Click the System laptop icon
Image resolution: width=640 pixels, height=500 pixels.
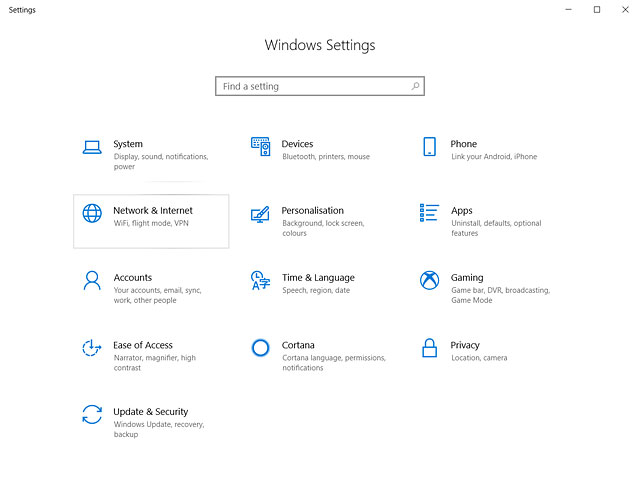click(92, 147)
